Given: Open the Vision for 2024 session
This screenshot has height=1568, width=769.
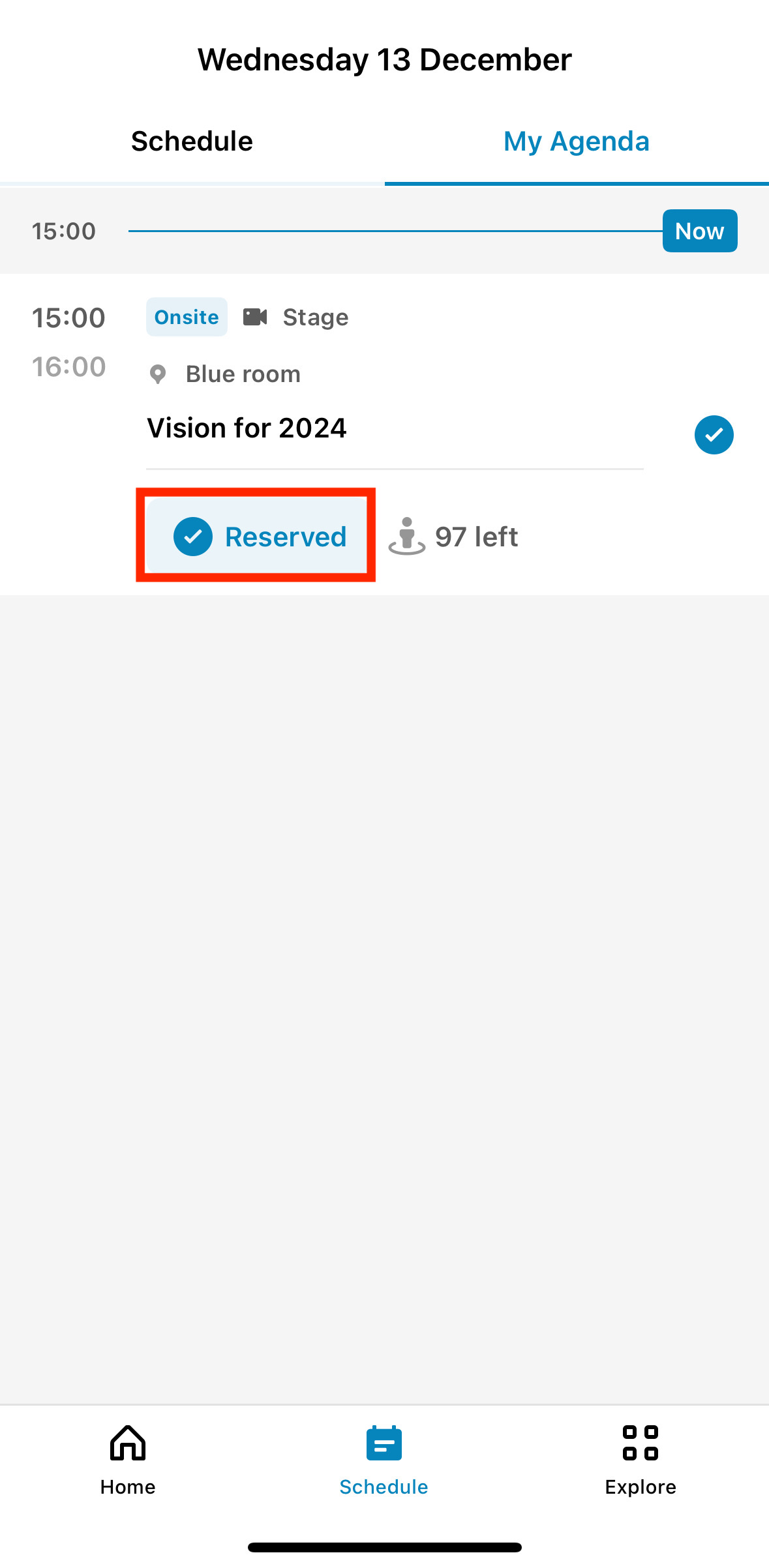Looking at the screenshot, I should tap(247, 428).
